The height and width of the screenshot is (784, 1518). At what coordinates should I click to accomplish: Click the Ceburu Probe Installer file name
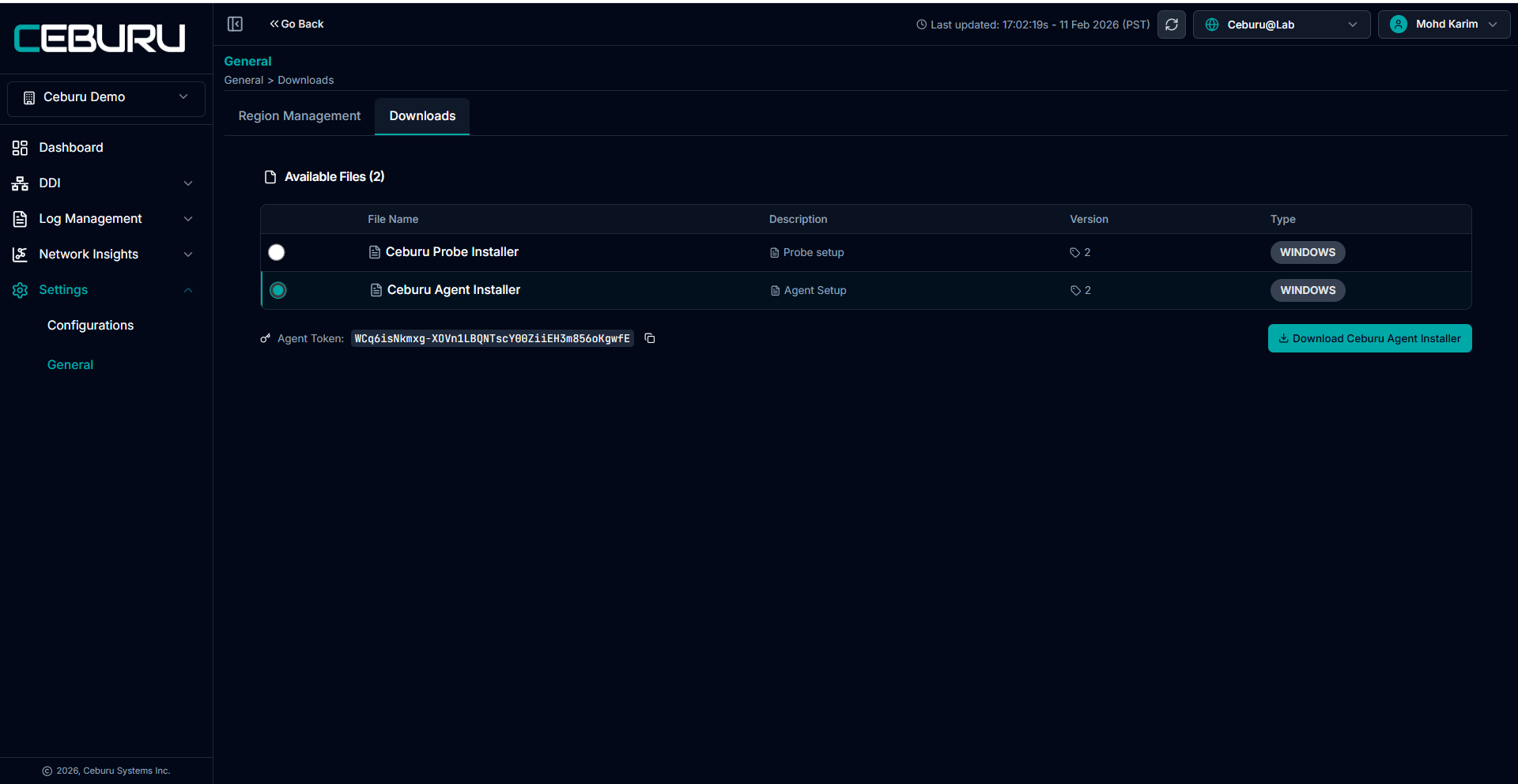point(452,252)
